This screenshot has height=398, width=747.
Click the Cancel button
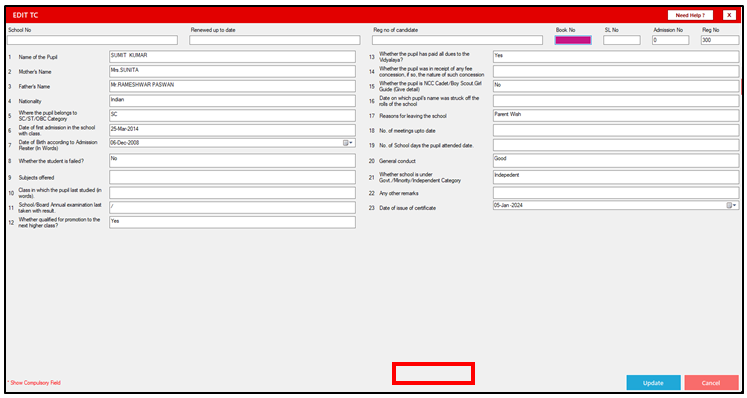pos(711,383)
